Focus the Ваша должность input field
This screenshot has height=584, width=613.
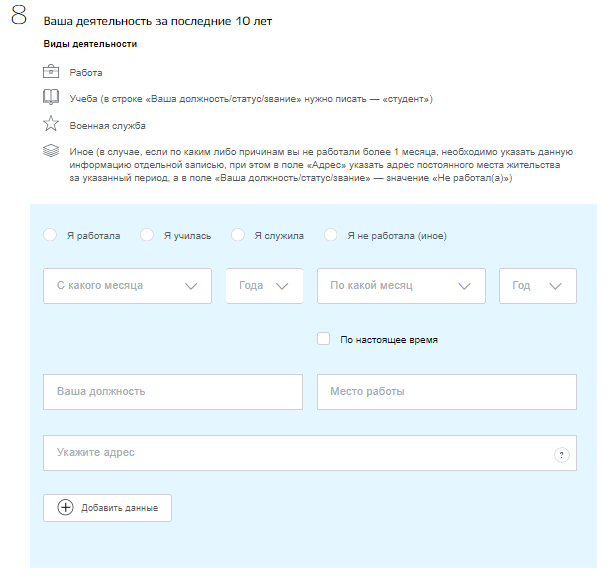pos(173,392)
